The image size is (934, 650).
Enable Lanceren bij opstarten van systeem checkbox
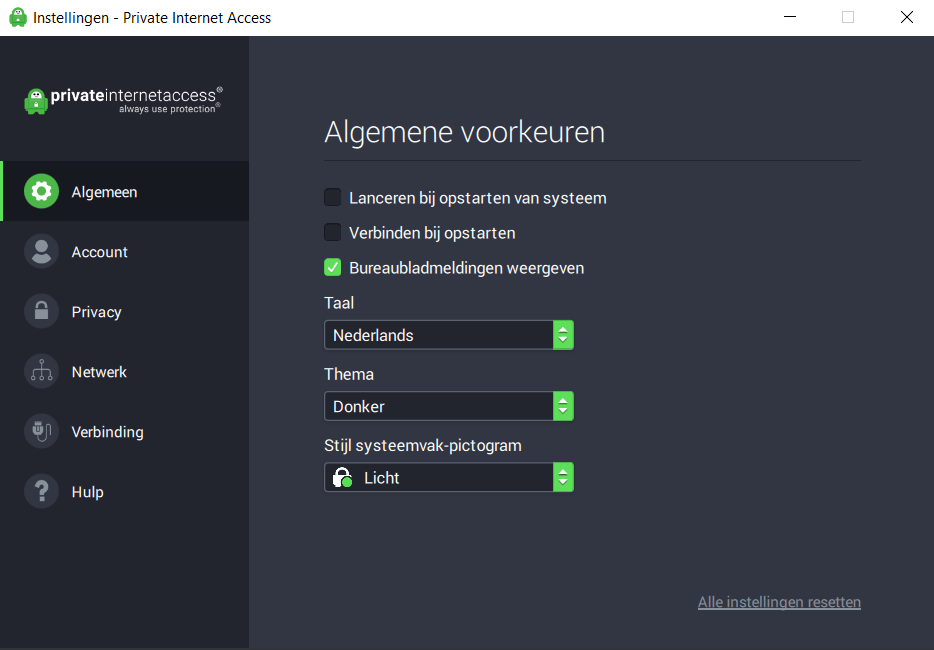pos(332,197)
